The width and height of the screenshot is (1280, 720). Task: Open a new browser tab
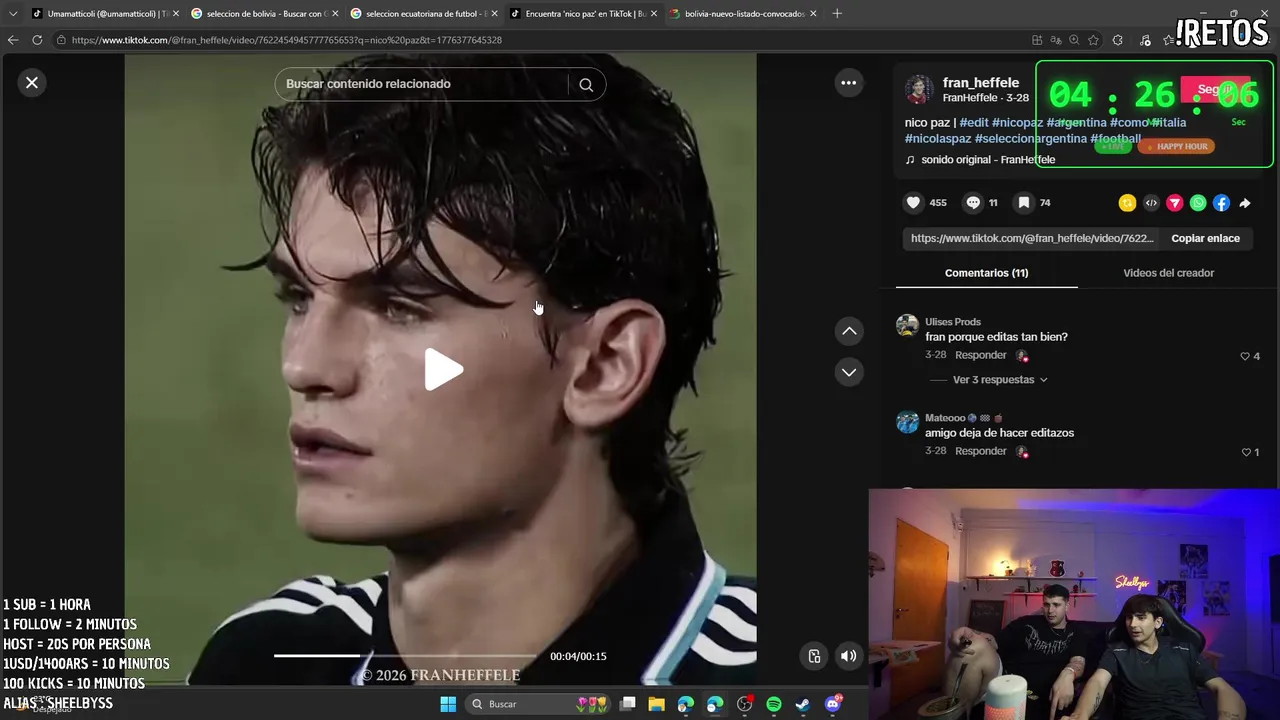click(837, 14)
